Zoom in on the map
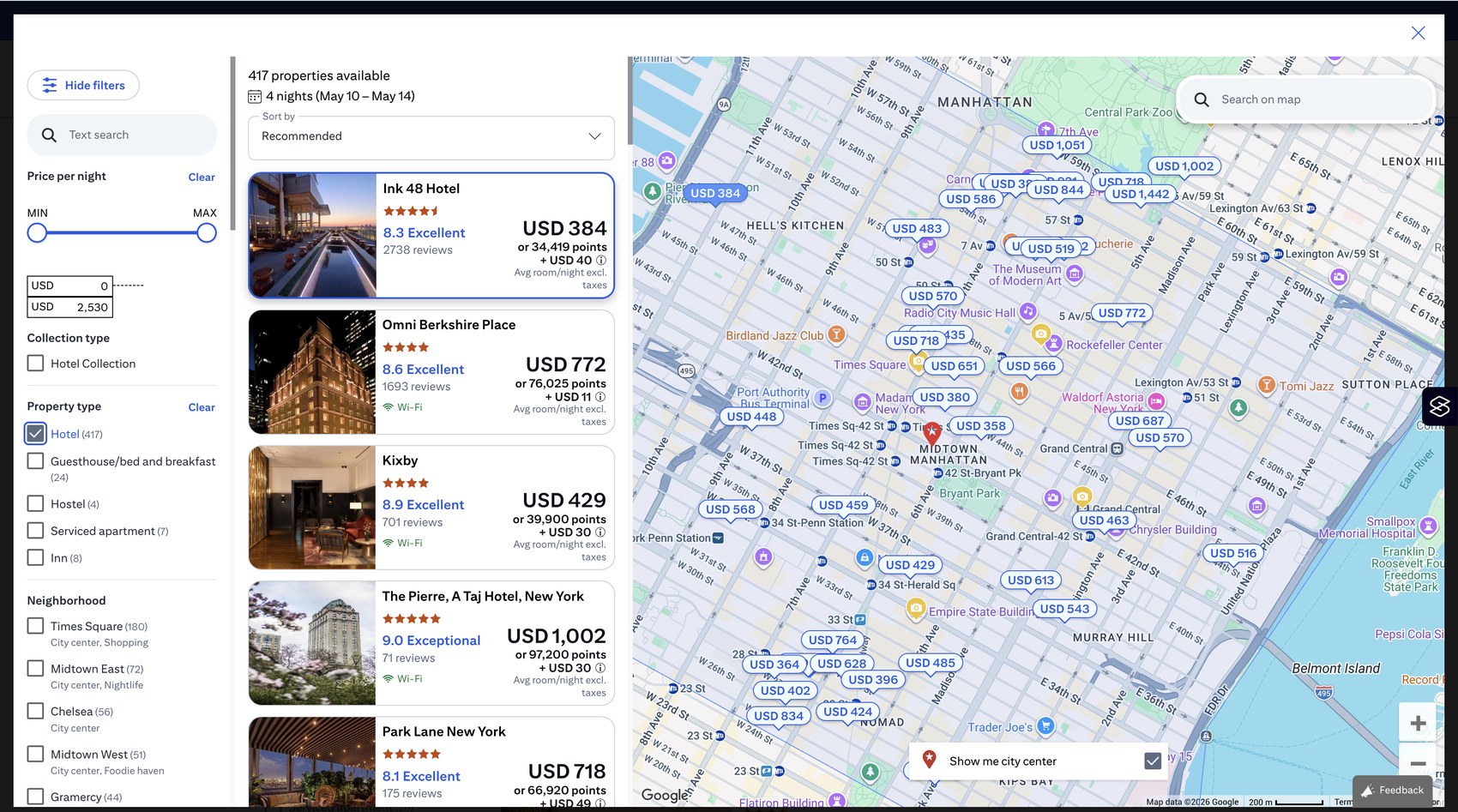The width and height of the screenshot is (1458, 812). [x=1418, y=724]
